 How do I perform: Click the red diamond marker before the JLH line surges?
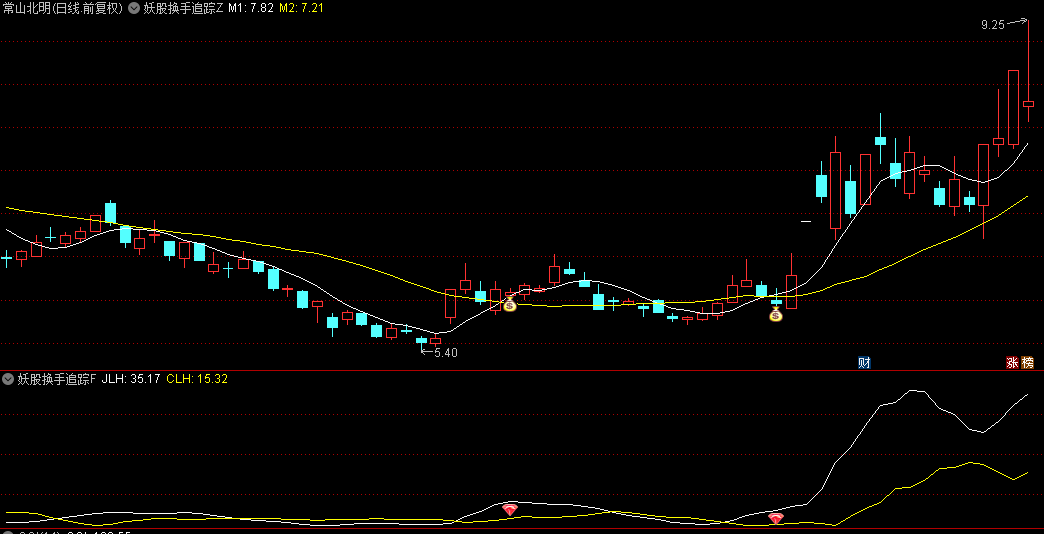[776, 518]
